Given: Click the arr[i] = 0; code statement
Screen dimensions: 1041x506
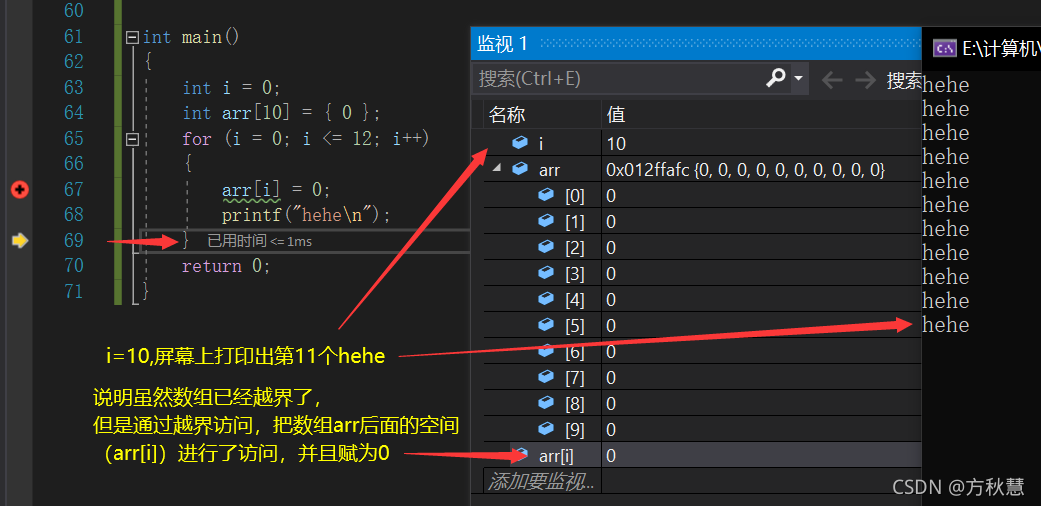Looking at the screenshot, I should 276,190.
